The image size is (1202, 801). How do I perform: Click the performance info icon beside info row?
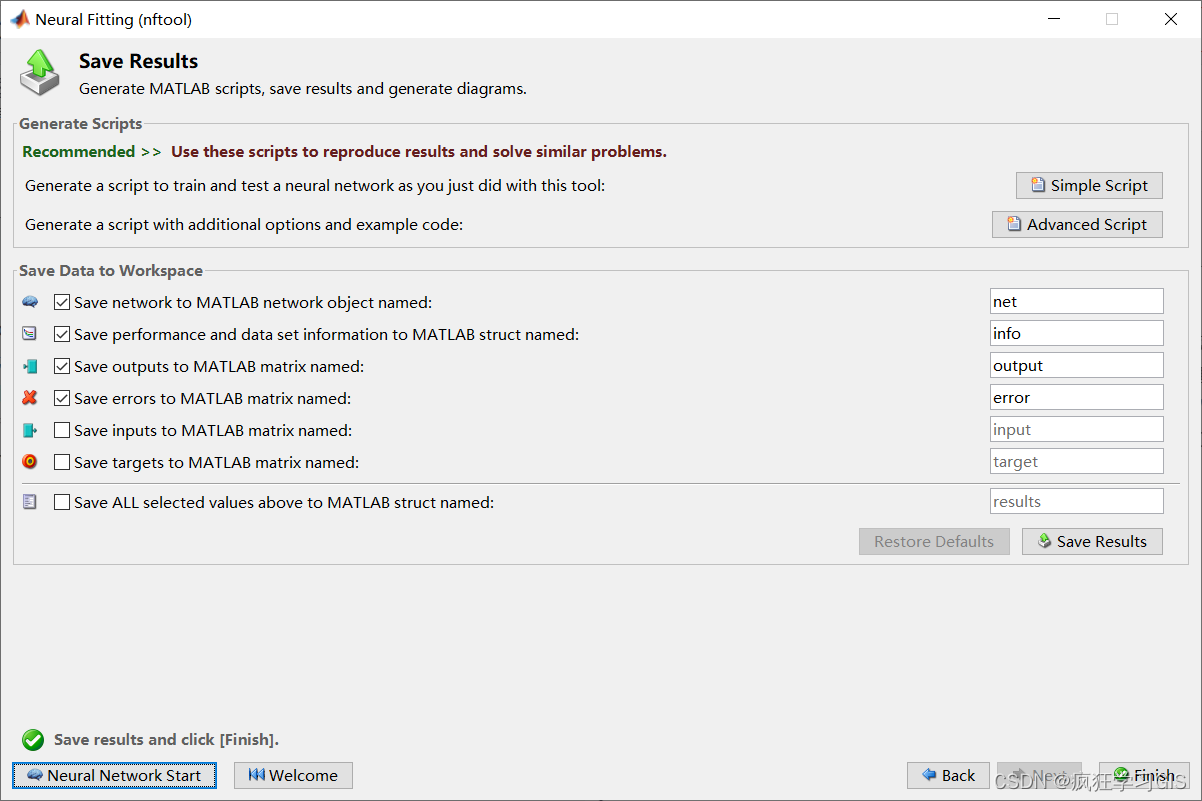coord(30,334)
